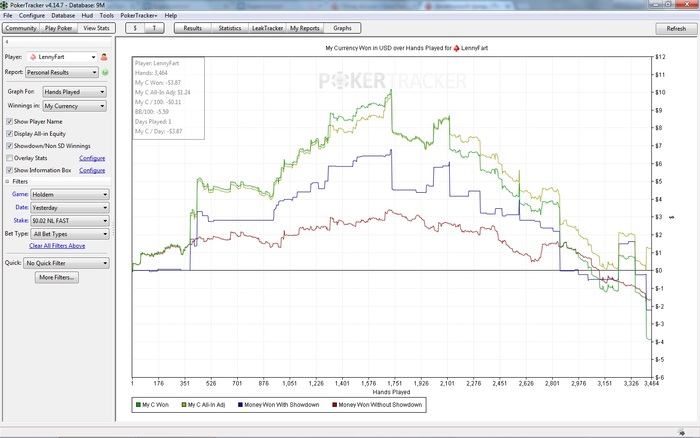The width and height of the screenshot is (700, 438).
Task: Open the Stake dropdown $0.02 NL FAST
Action: [x=70, y=221]
